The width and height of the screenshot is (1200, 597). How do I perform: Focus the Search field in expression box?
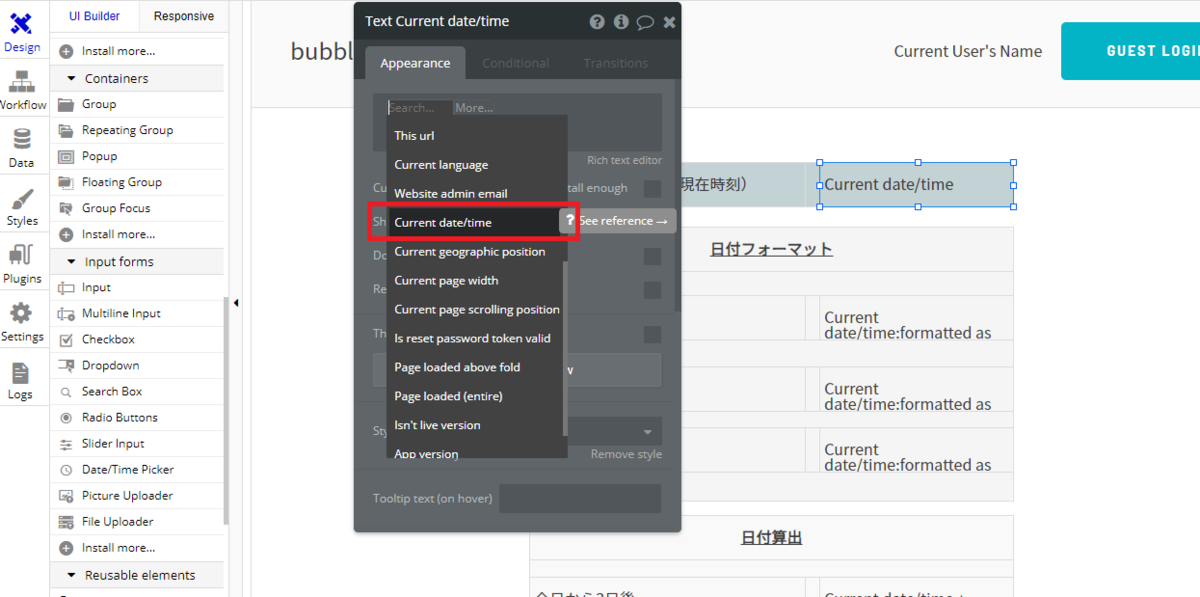418,107
